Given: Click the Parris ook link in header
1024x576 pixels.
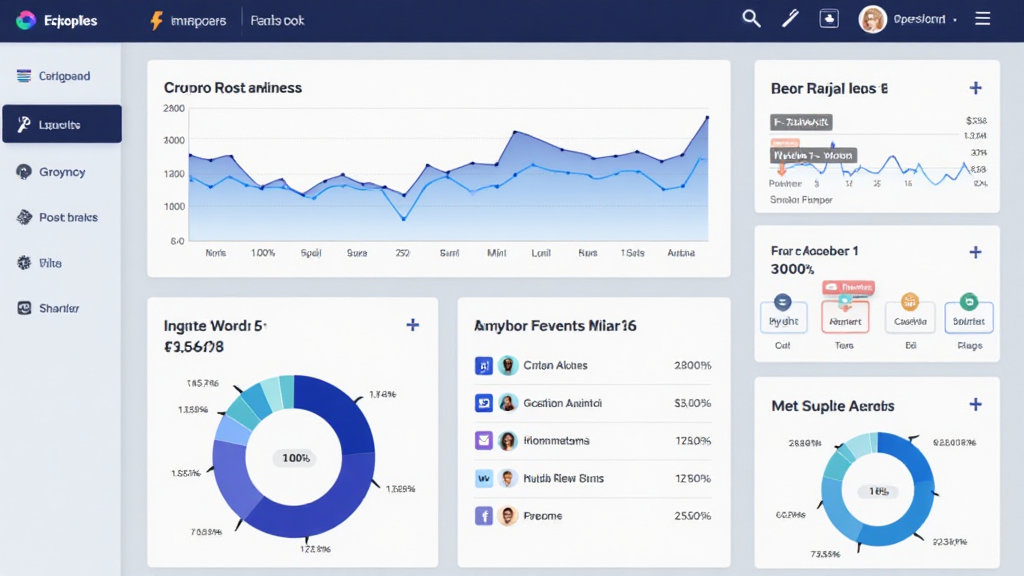Looking at the screenshot, I should tap(277, 20).
